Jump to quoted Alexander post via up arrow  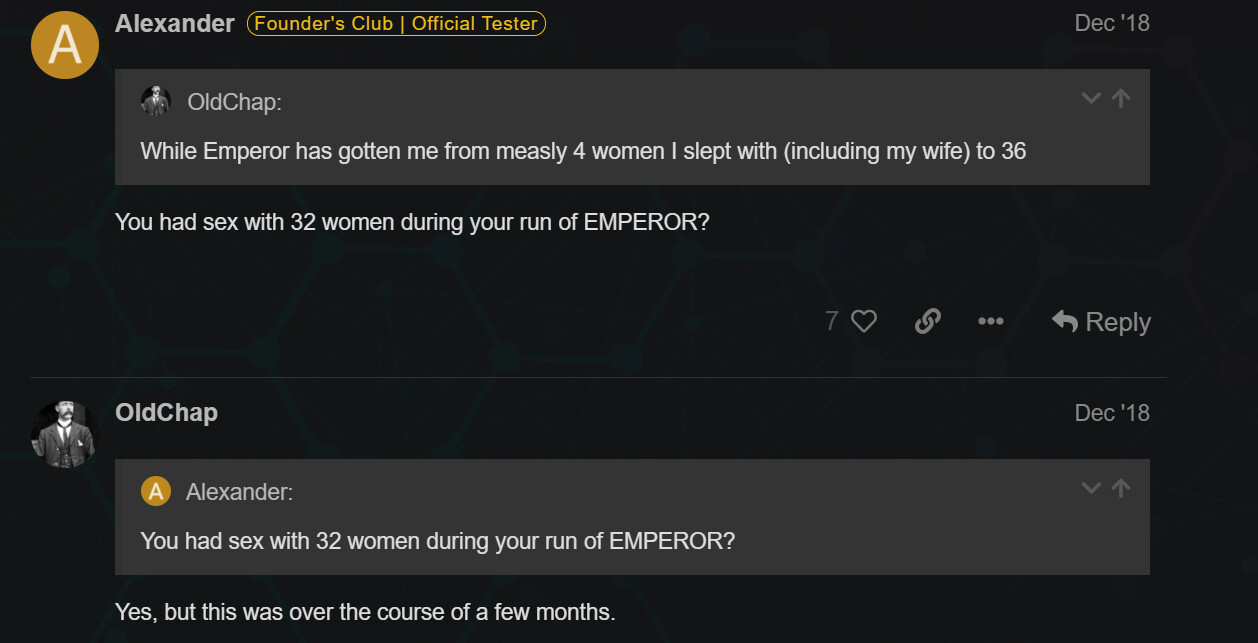pos(1121,488)
